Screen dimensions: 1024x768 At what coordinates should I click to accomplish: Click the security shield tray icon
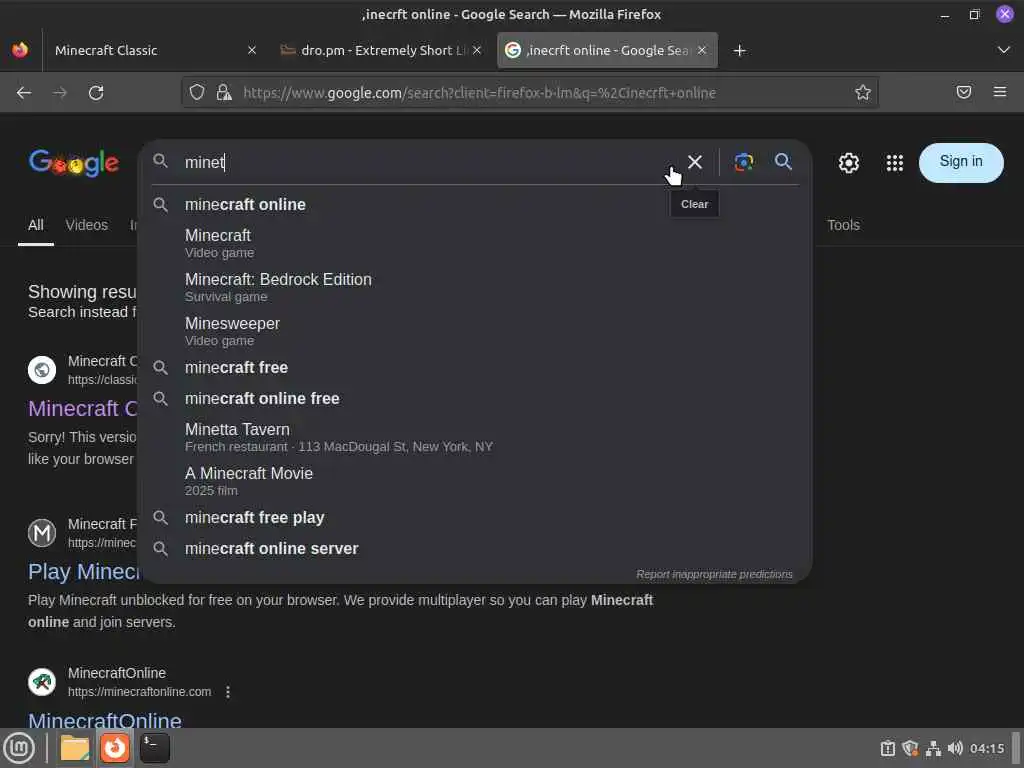tap(910, 748)
